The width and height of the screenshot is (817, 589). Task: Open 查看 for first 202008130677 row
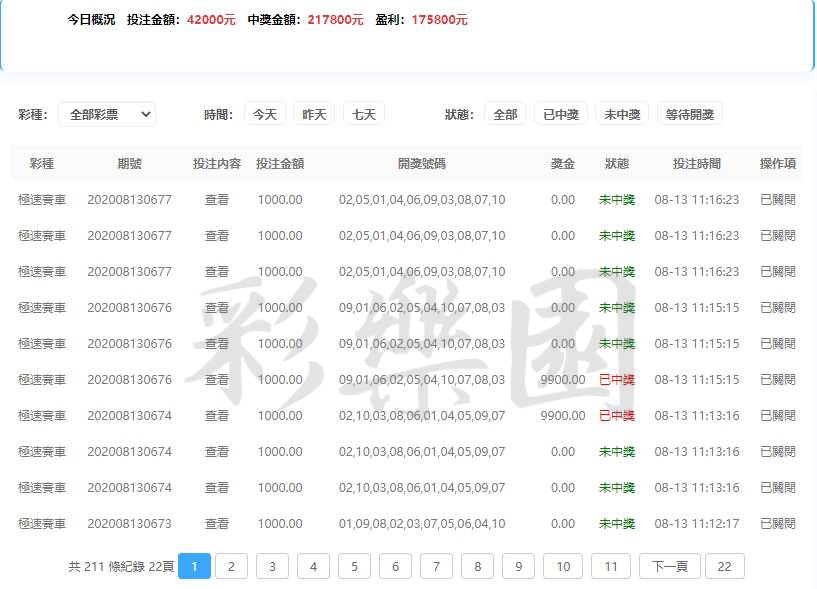click(217, 200)
